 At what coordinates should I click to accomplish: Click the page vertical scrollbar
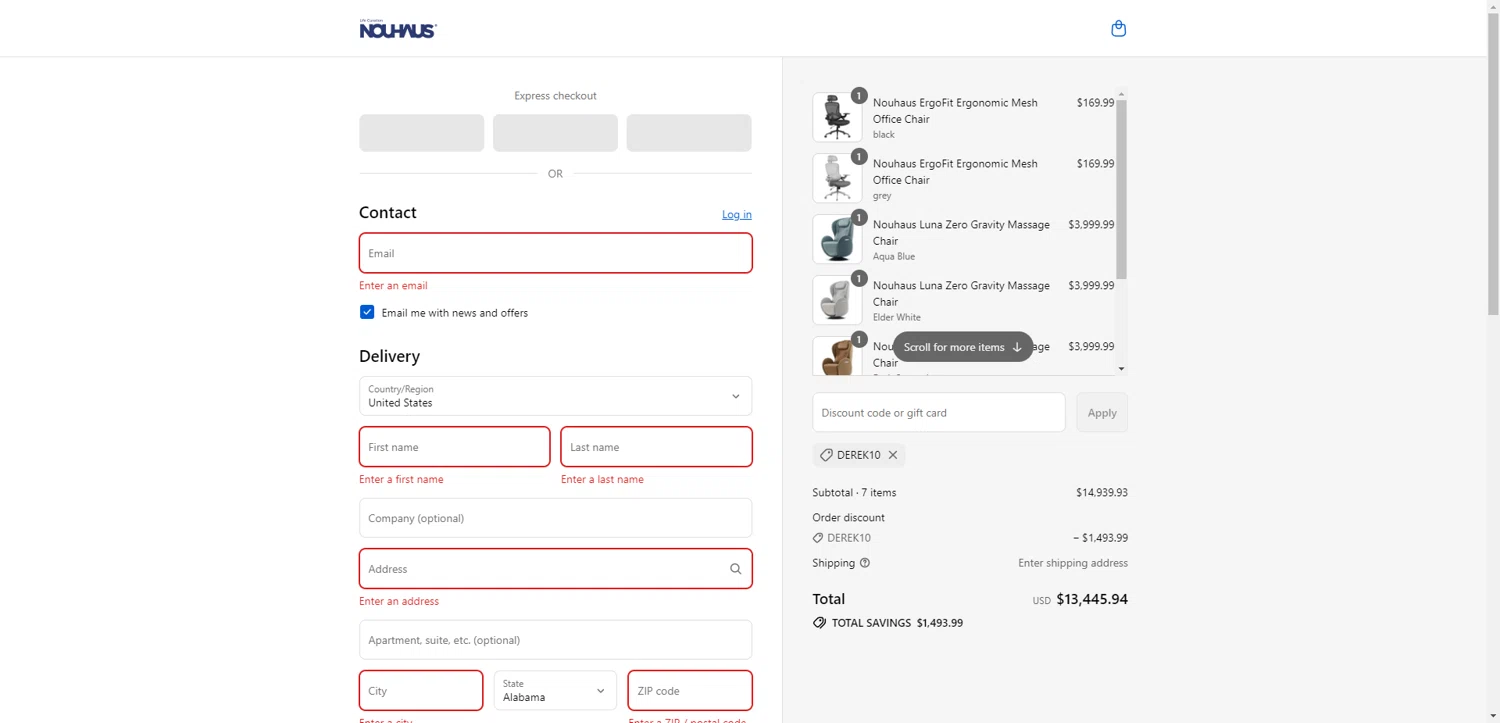[x=1493, y=165]
